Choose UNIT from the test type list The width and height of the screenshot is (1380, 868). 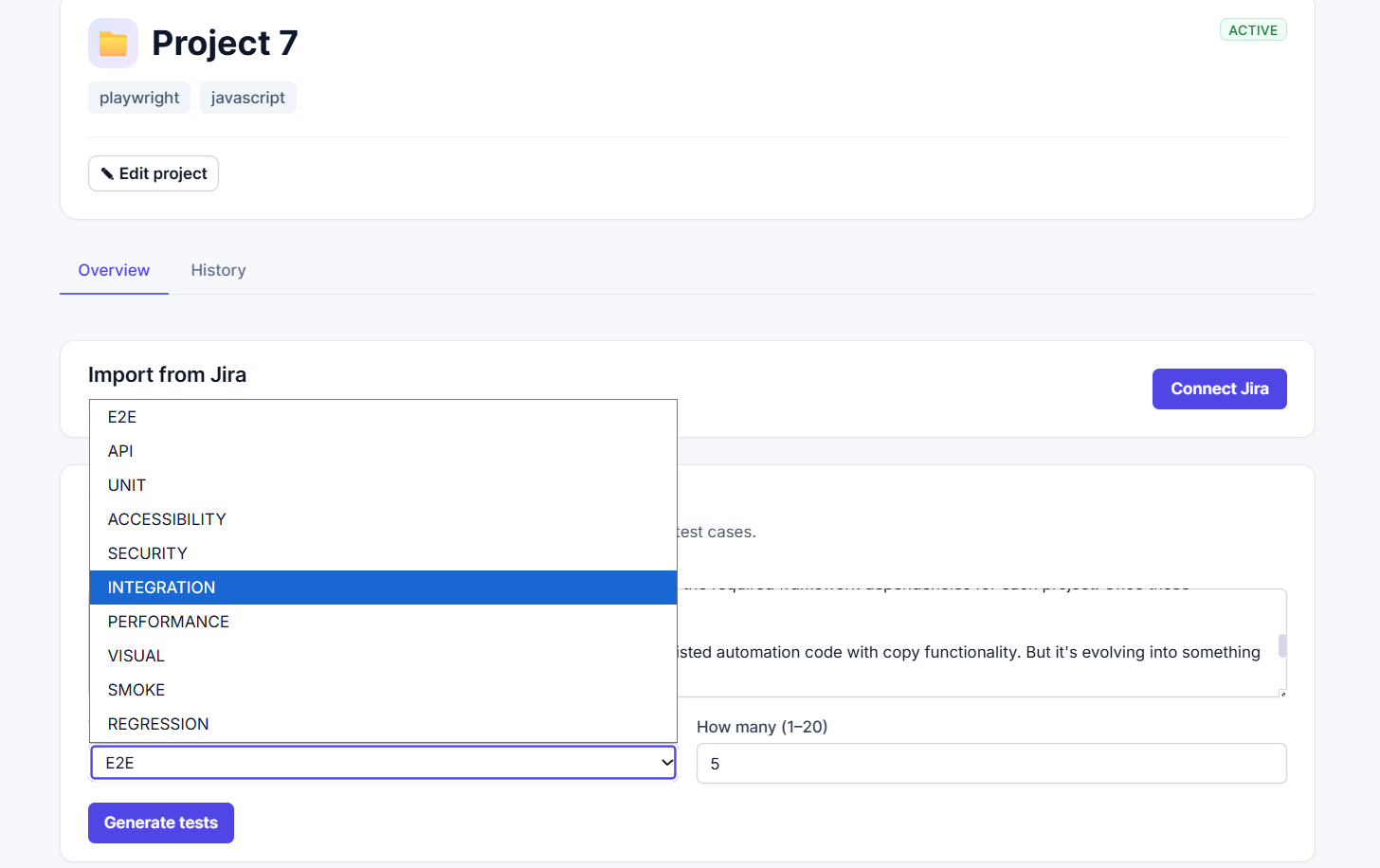pos(383,485)
